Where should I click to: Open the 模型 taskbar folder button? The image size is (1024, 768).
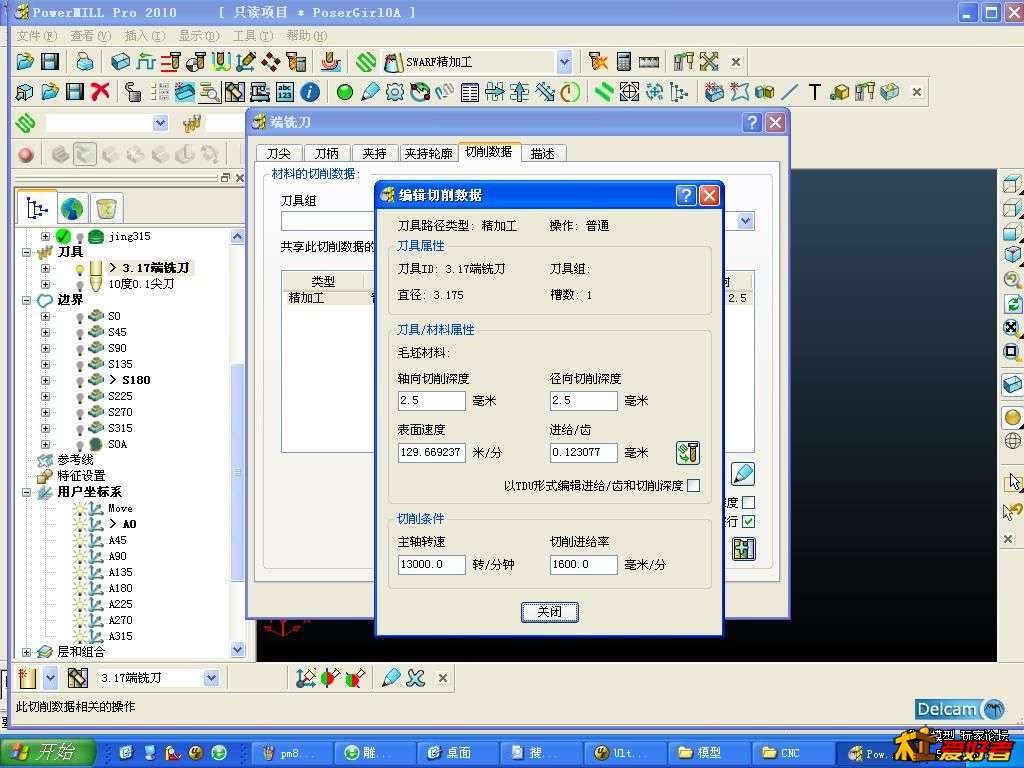pos(709,753)
